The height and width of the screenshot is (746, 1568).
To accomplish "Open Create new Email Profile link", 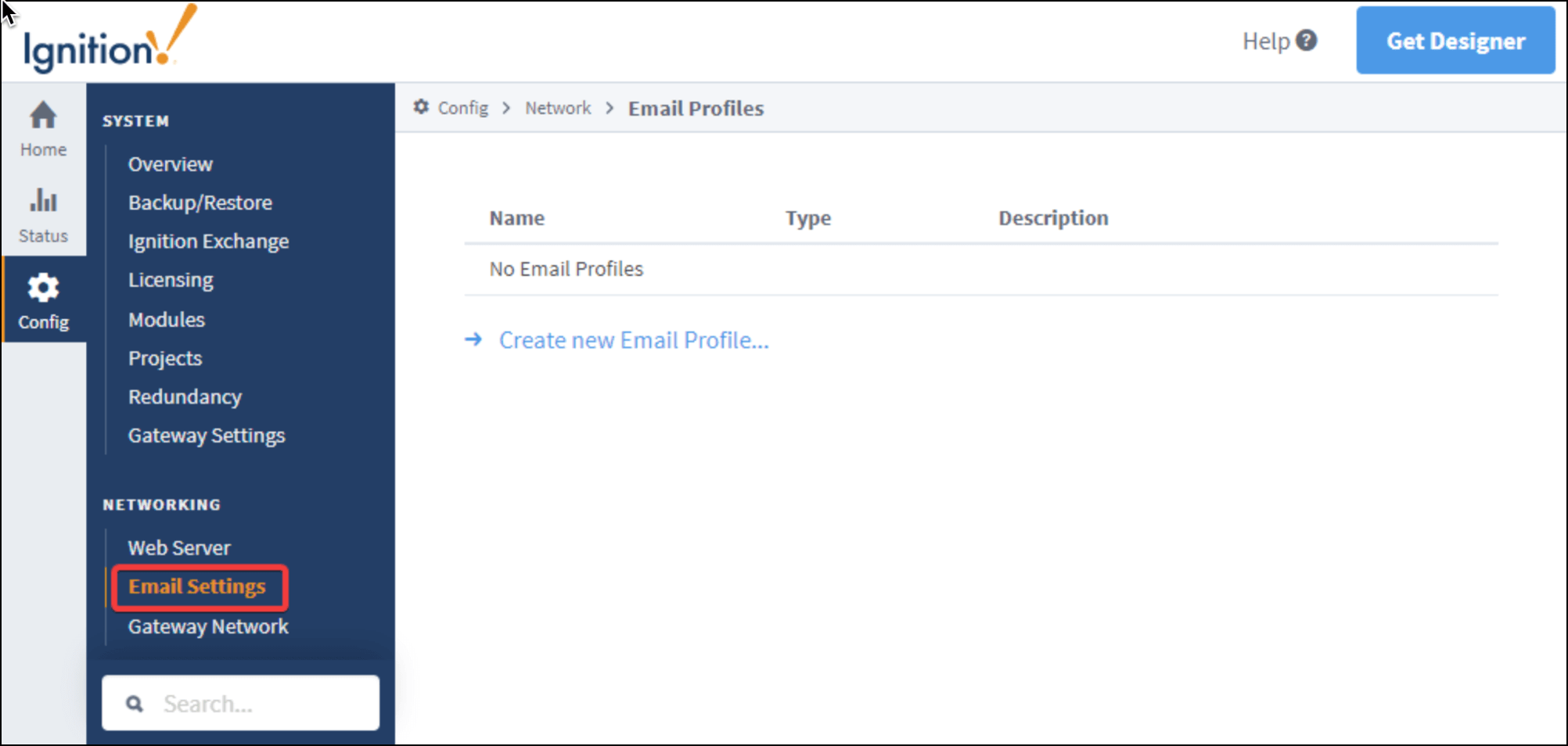I will pos(633,340).
